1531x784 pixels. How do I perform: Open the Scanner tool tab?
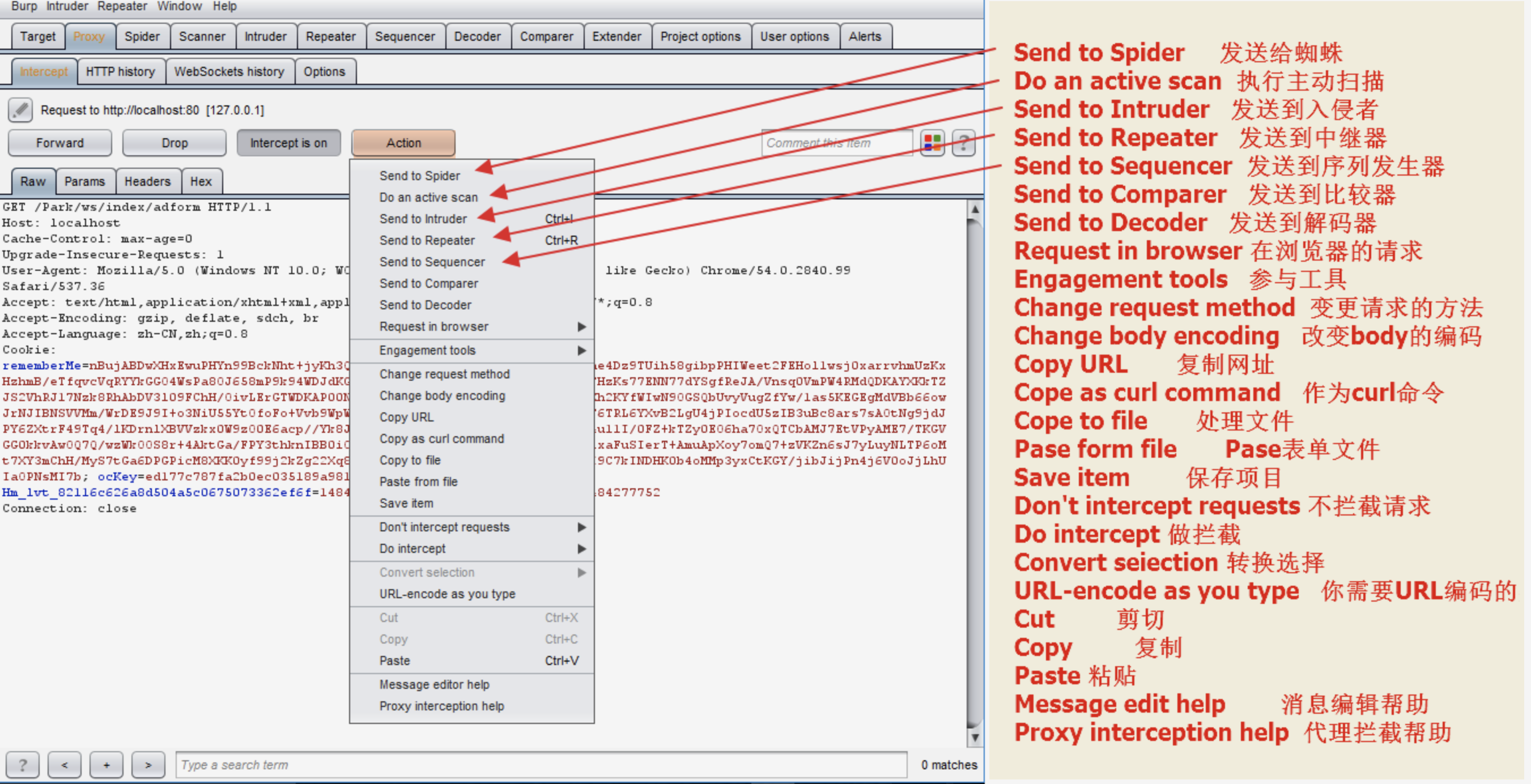click(203, 37)
